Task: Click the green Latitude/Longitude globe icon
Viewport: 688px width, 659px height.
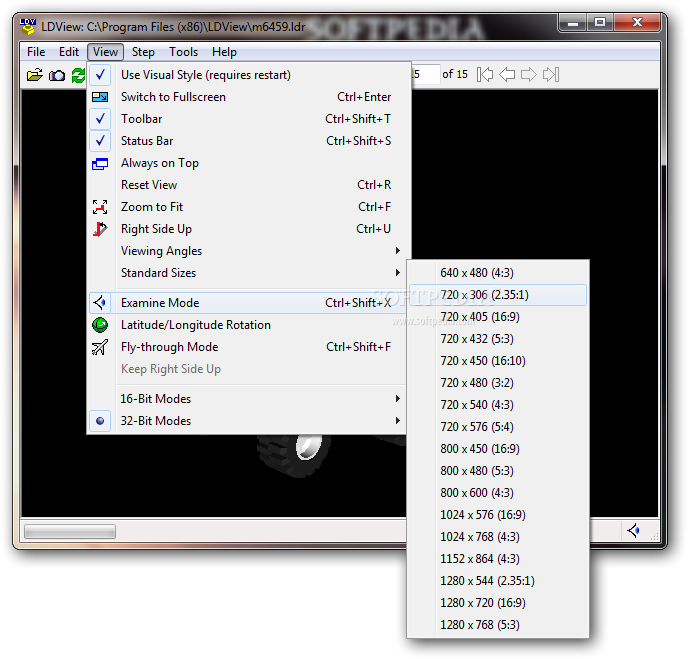Action: tap(100, 325)
